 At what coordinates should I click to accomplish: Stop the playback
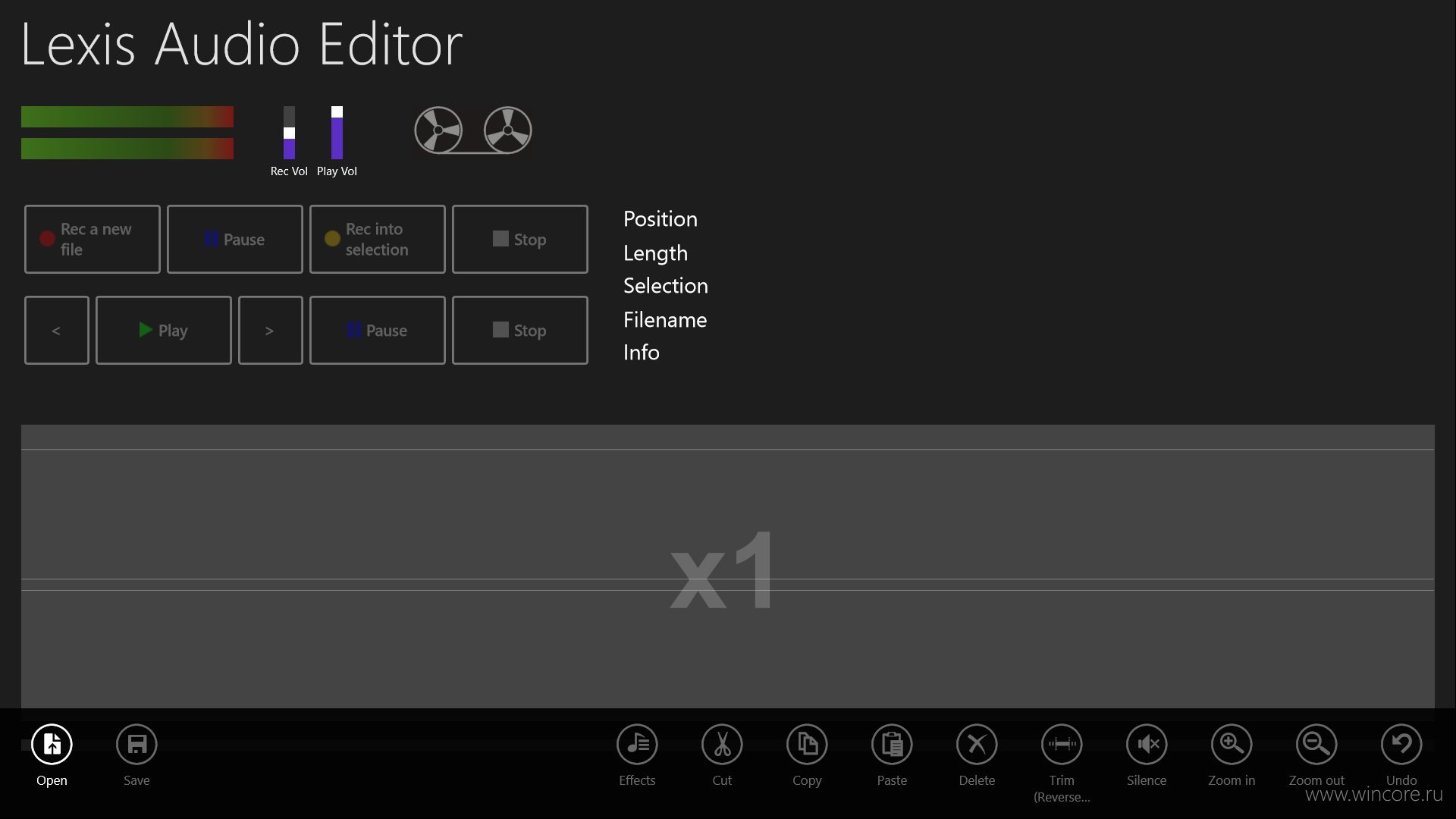pos(520,330)
